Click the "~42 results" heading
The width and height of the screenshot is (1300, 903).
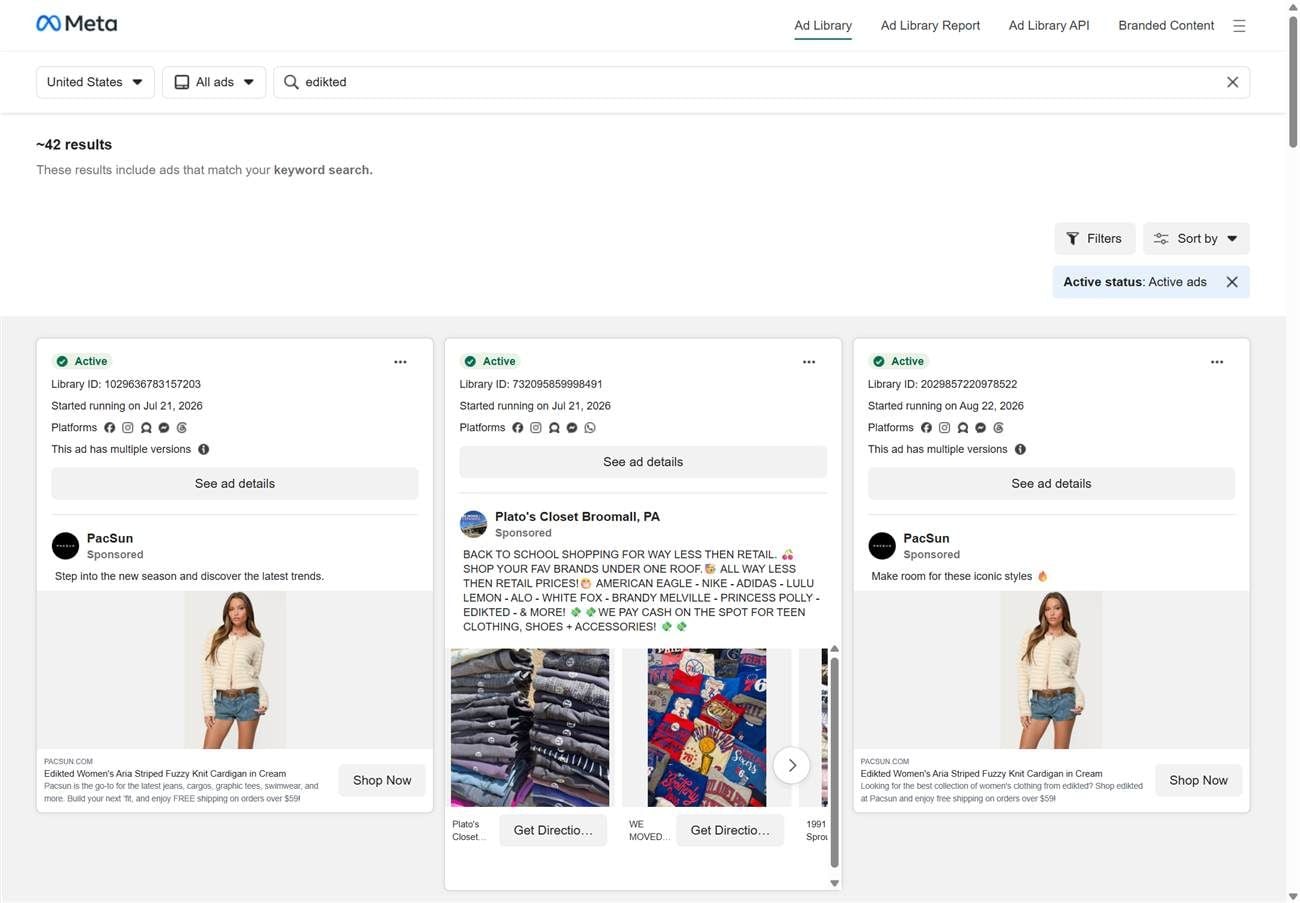74,145
